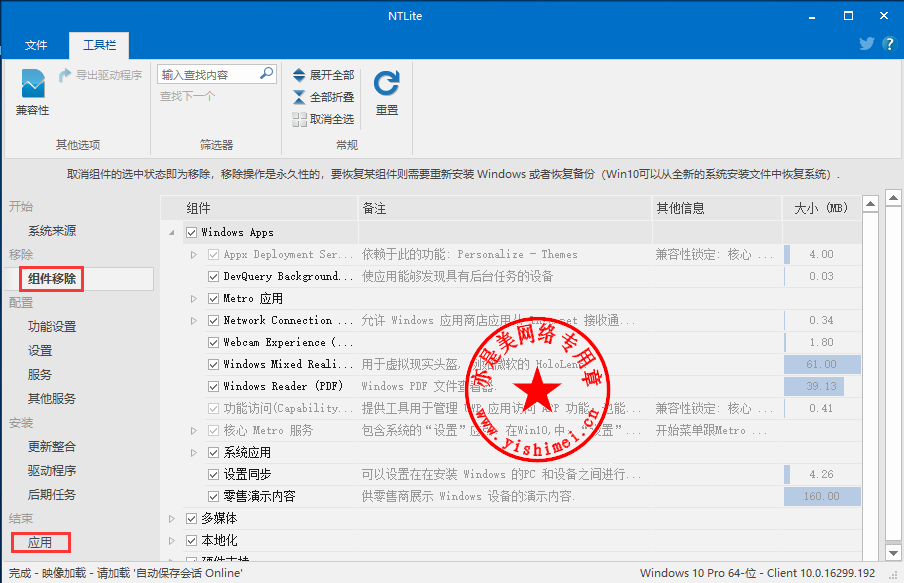Click the outer scrollbar down arrow

click(x=894, y=552)
